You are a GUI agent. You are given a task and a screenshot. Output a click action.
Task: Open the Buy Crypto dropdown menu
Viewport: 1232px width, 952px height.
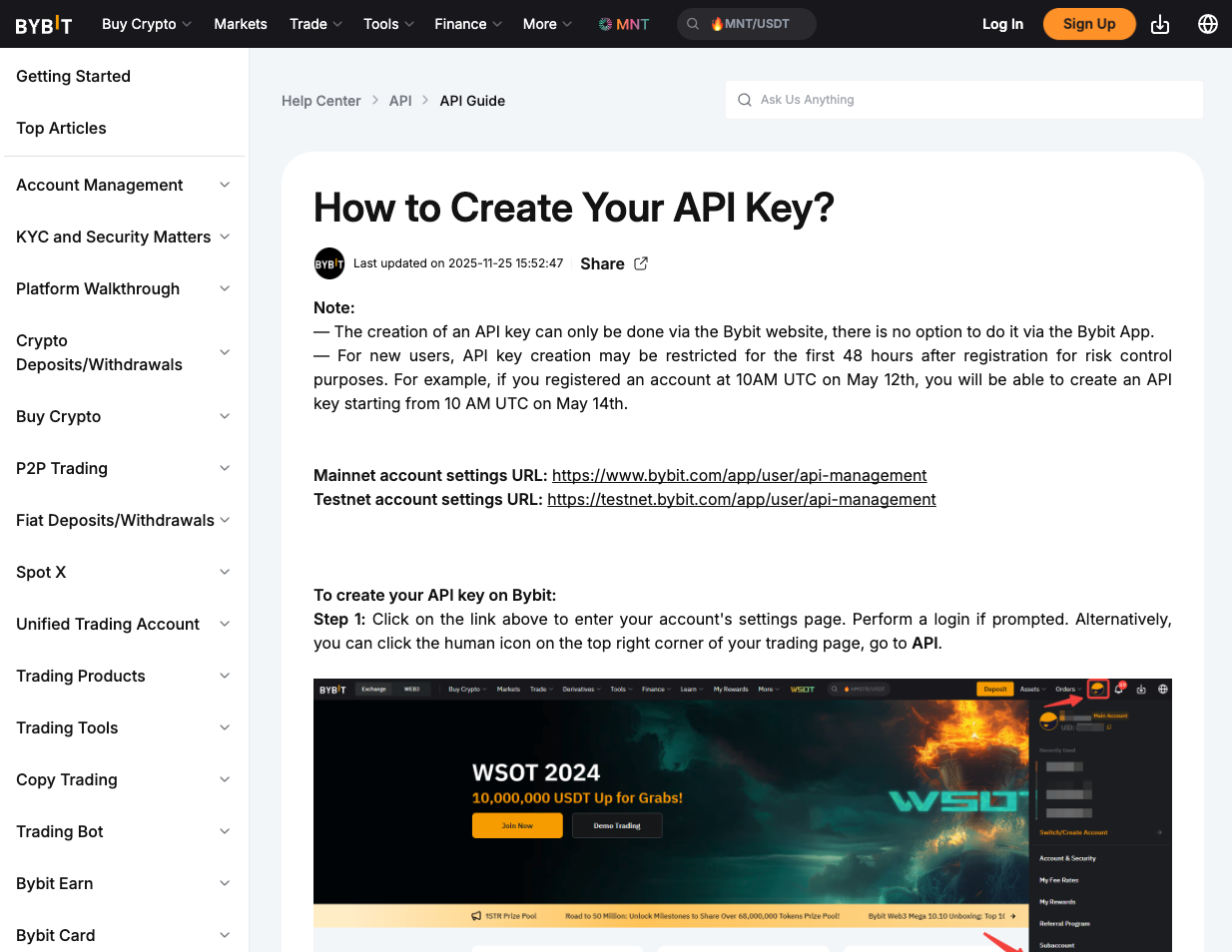pos(146,24)
